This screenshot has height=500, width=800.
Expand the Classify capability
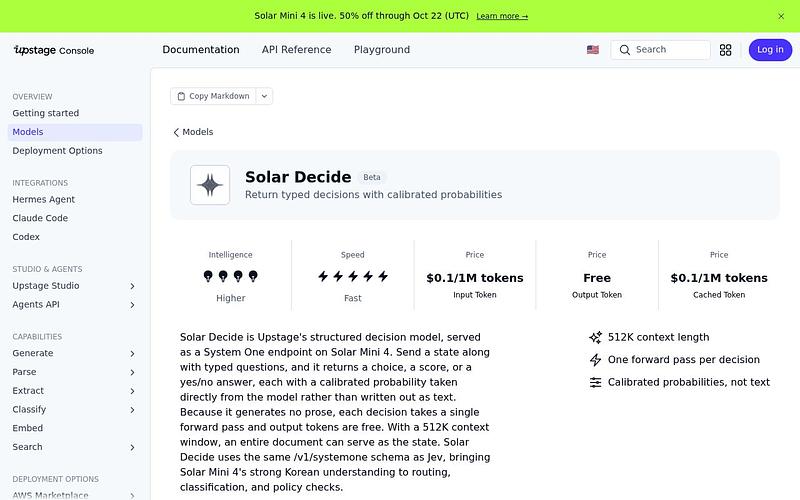(75, 409)
